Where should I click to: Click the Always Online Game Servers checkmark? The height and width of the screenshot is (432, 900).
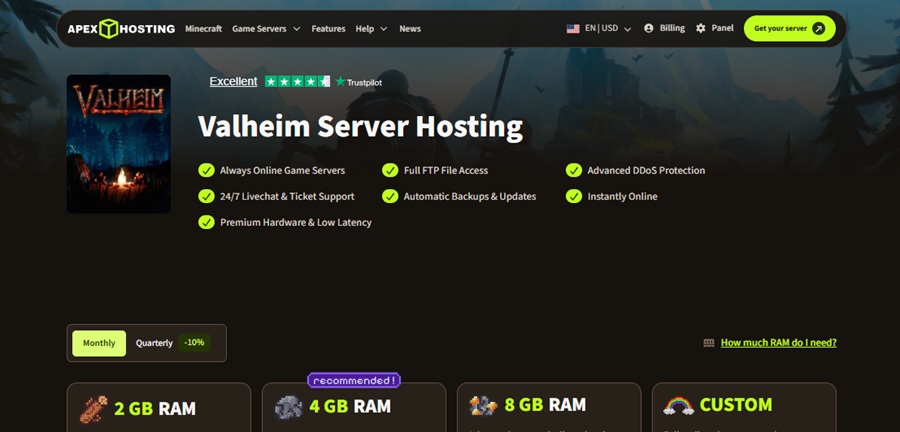click(206, 170)
